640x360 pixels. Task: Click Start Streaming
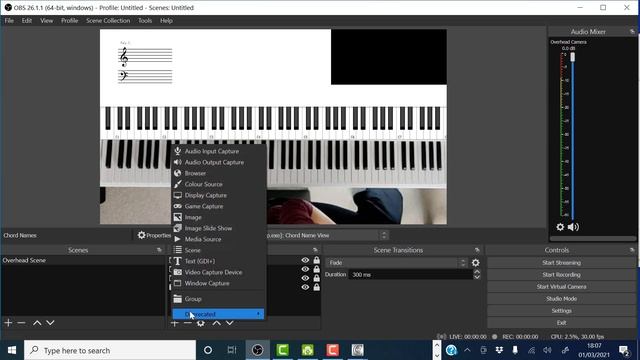pos(562,263)
